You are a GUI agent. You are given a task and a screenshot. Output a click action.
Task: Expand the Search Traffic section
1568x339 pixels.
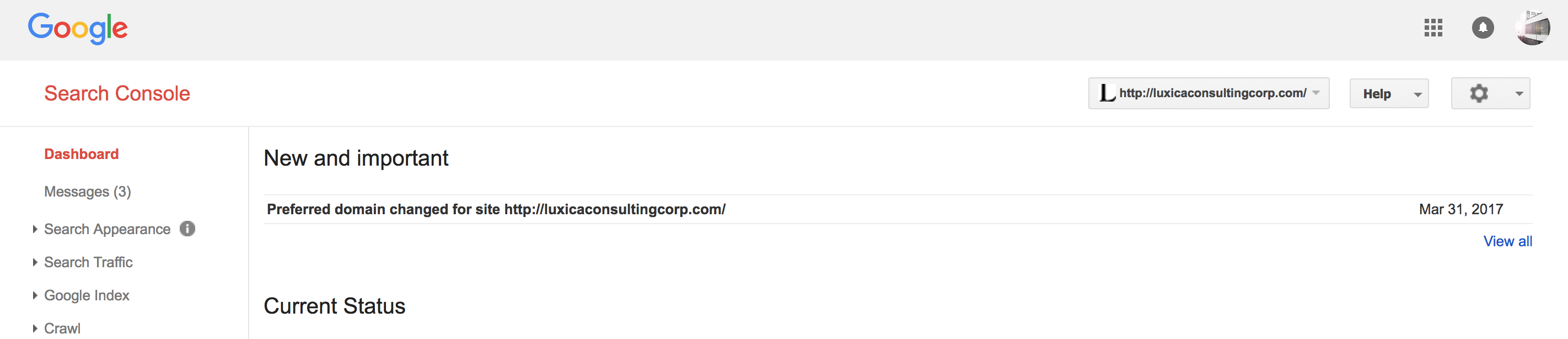coord(88,262)
